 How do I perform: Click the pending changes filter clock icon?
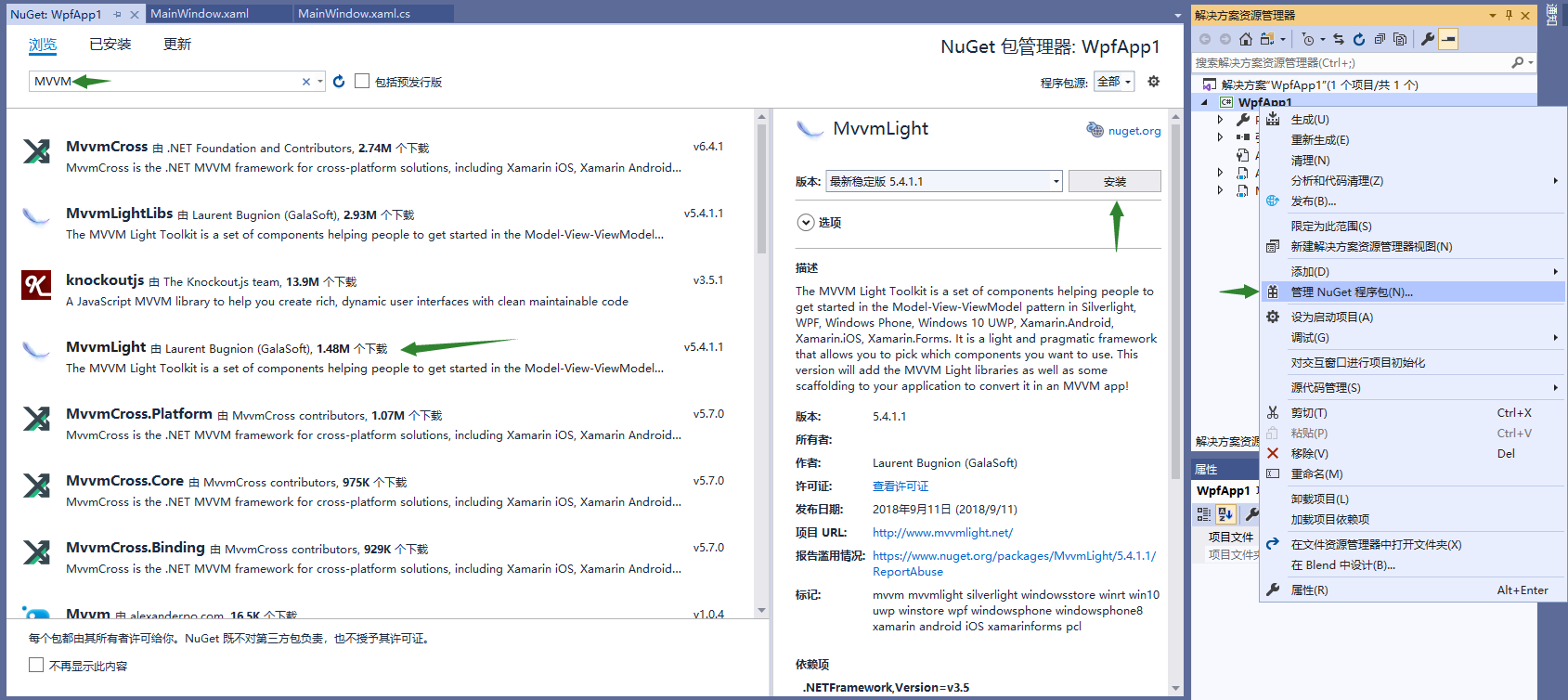click(x=1307, y=39)
